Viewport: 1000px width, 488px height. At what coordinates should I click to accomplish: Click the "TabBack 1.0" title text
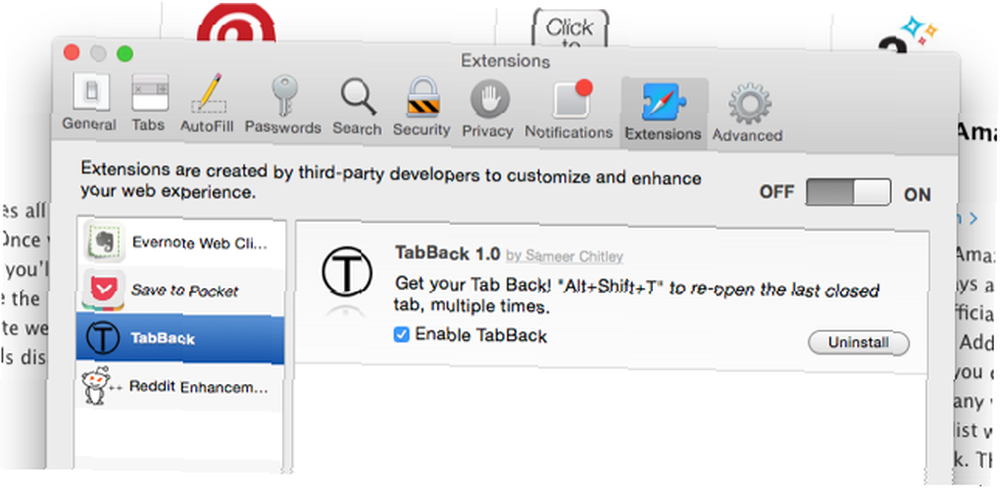(448, 253)
